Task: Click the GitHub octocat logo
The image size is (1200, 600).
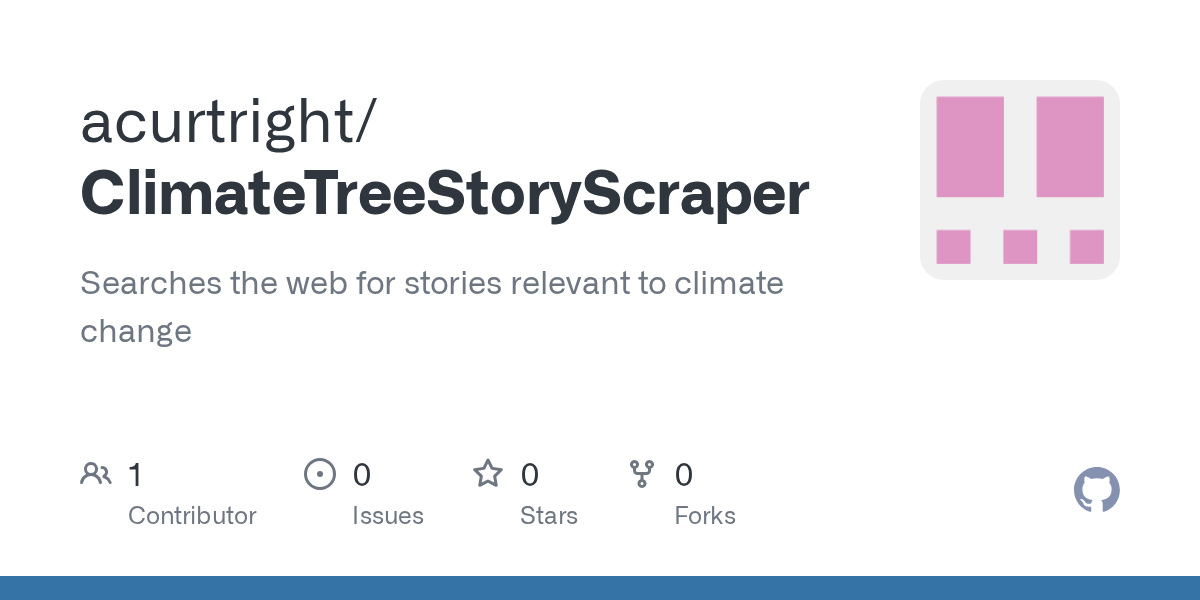Action: [x=1096, y=490]
